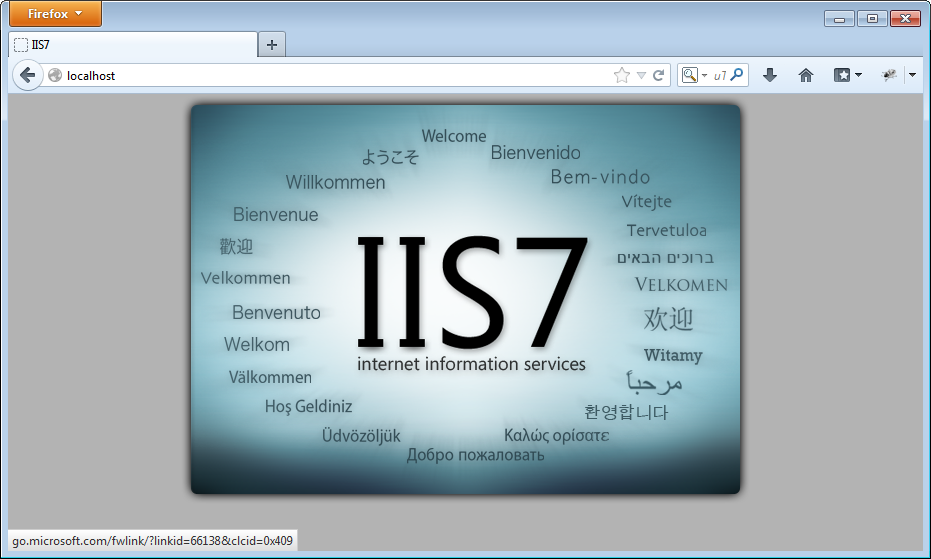Click the 'Willkommen' text
Screen dimensions: 931x559
point(335,182)
